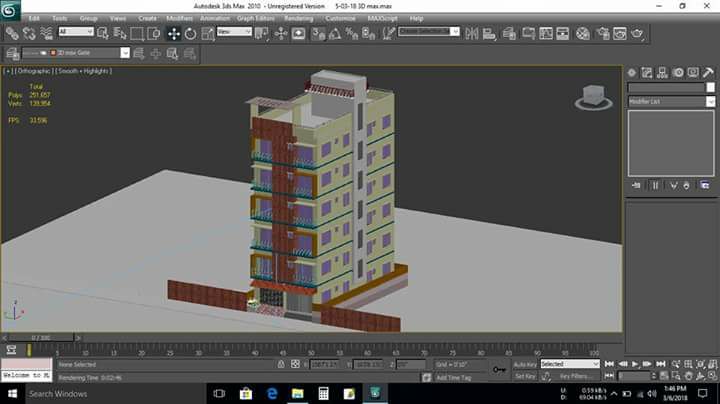
Task: Open the reference coordinate system 'View' dropdown
Action: [234, 32]
